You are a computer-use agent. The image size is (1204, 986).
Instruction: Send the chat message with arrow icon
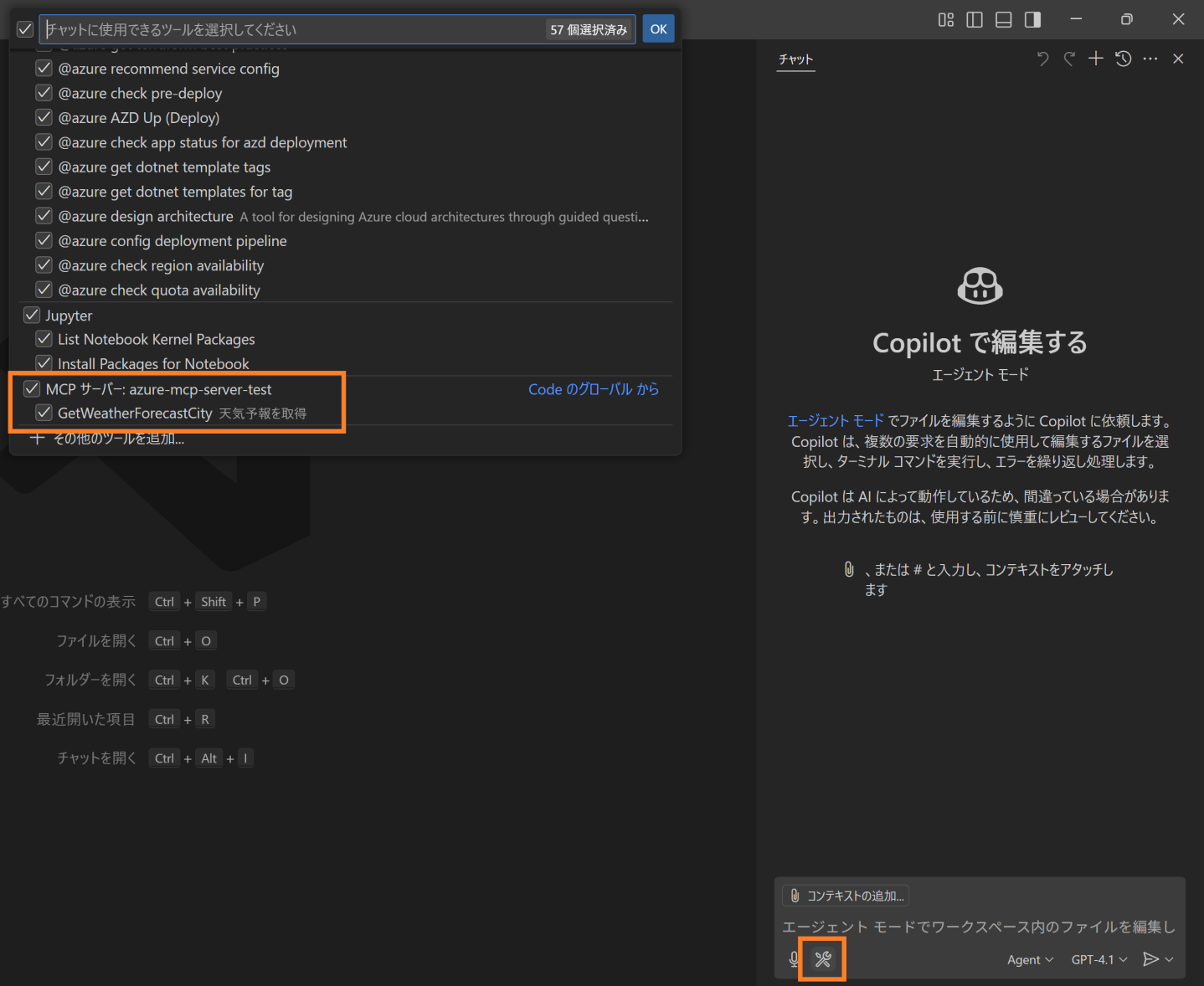tap(1151, 959)
